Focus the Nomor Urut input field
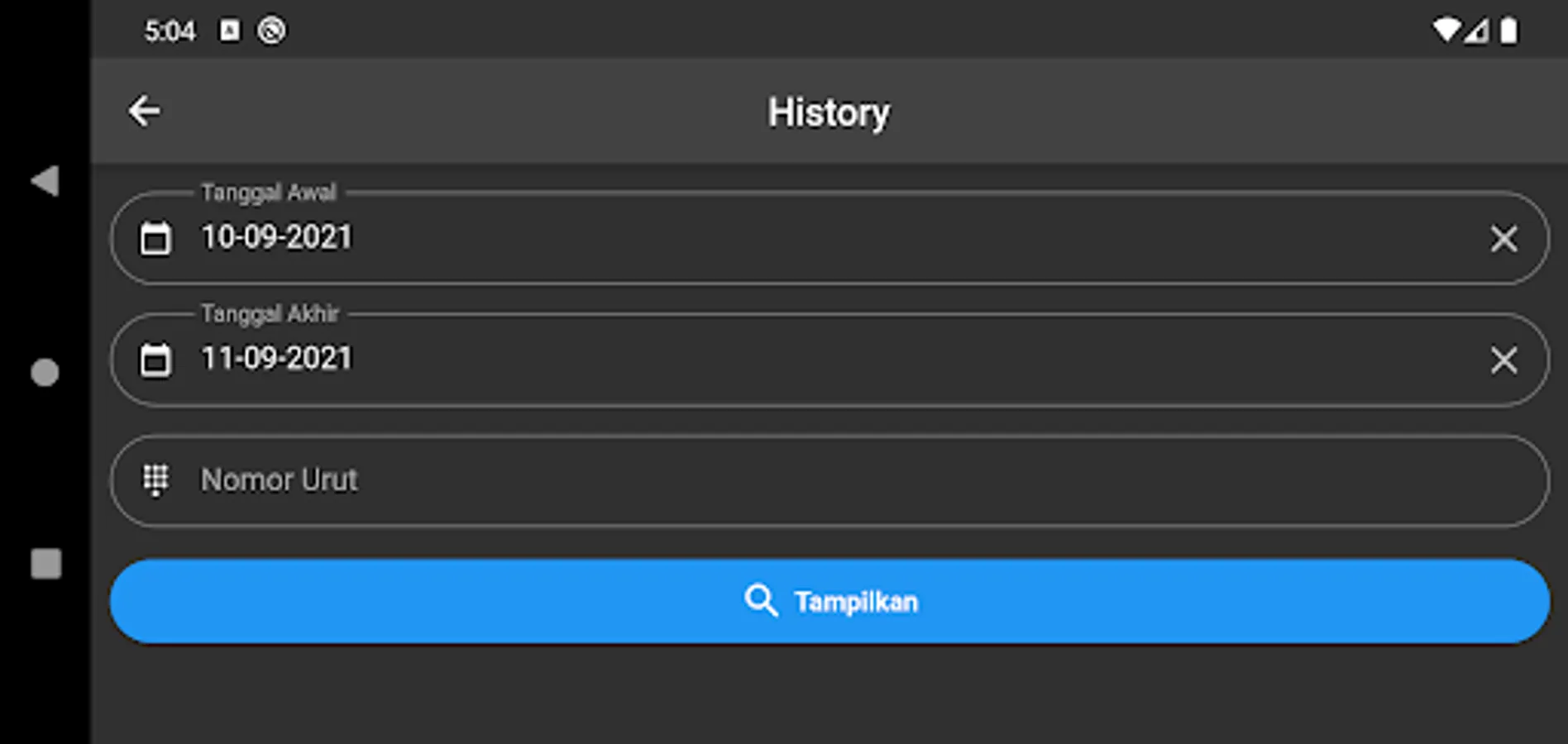This screenshot has height=744, width=1568. pos(829,480)
